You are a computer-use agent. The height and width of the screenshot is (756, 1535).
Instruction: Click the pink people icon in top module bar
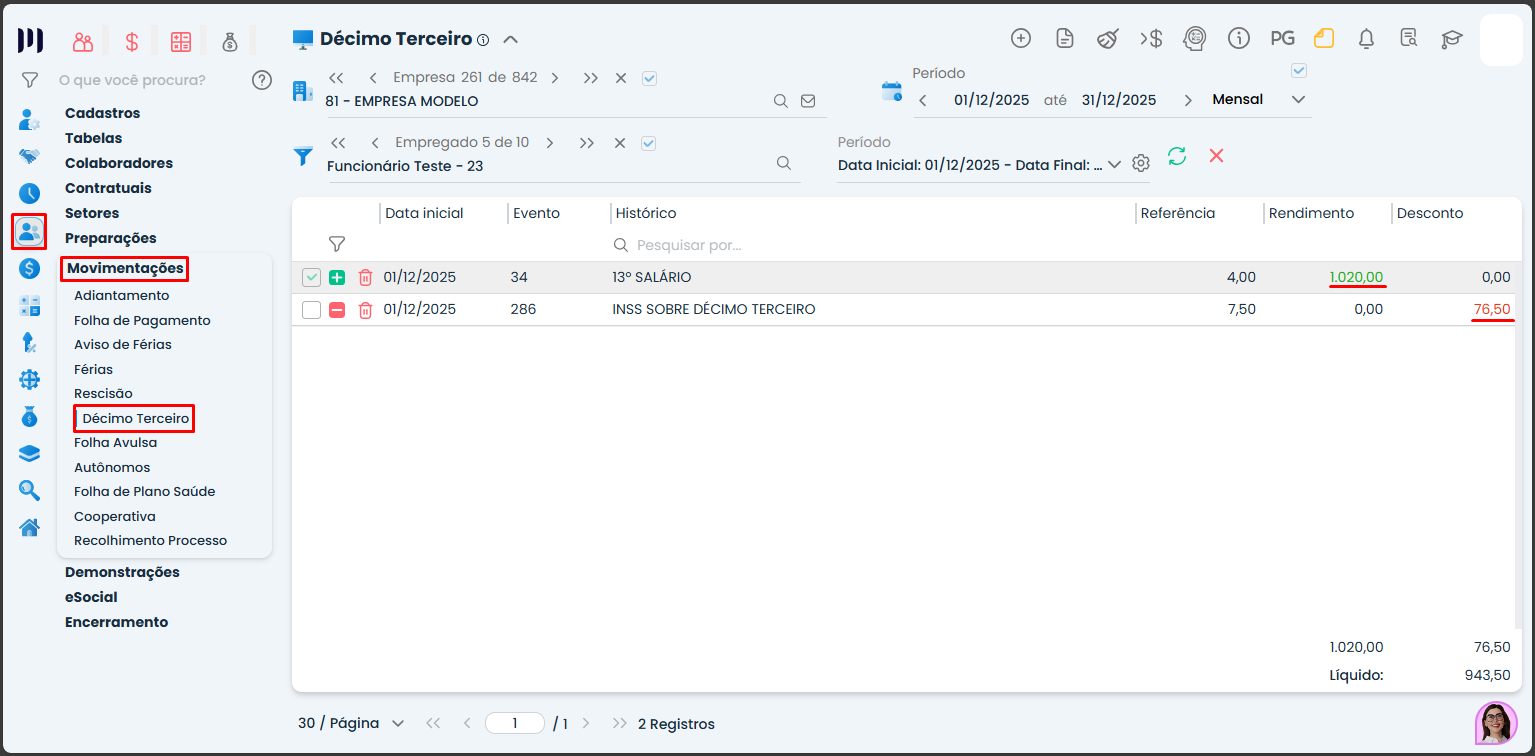pyautogui.click(x=83, y=41)
